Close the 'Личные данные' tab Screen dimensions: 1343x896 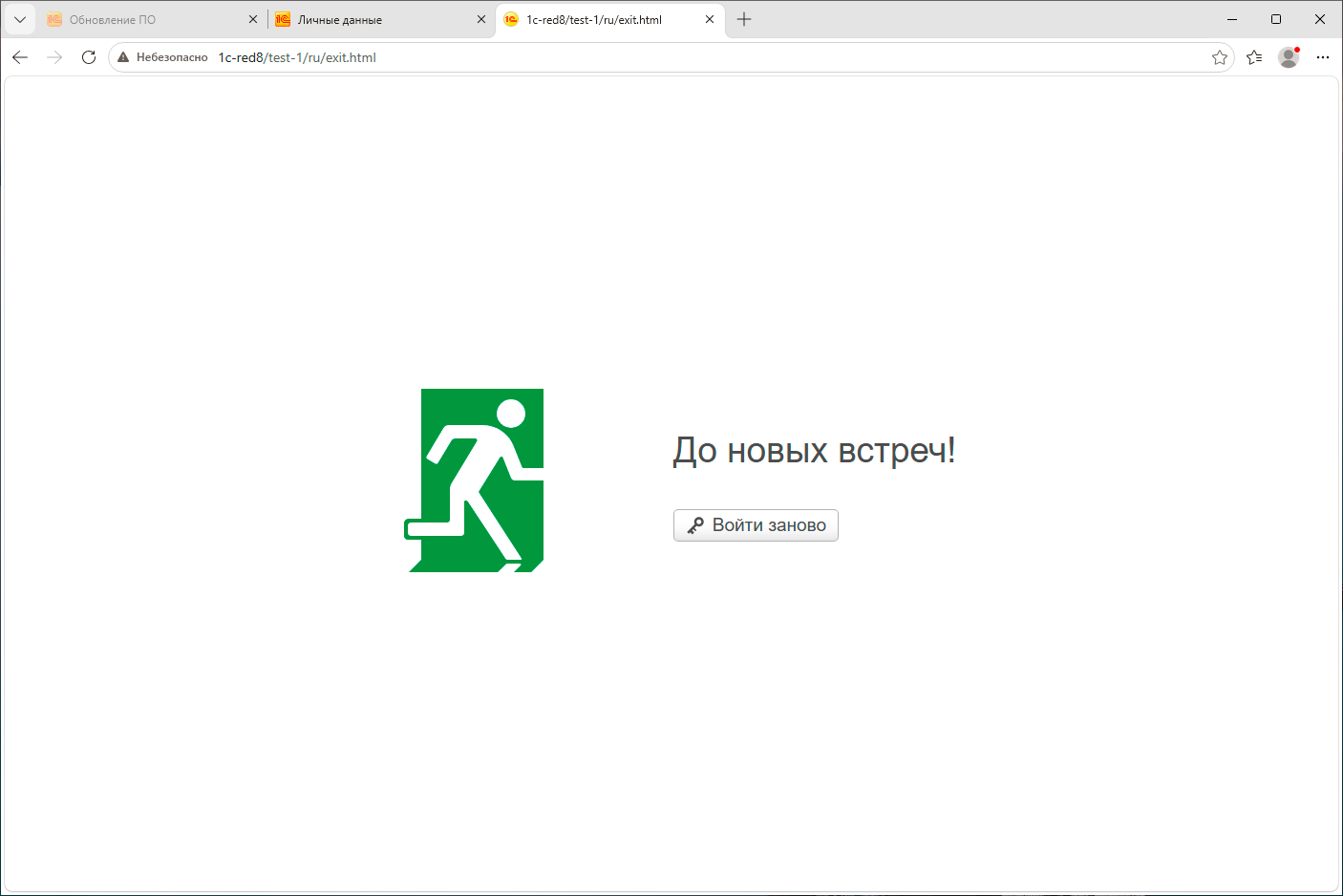click(x=481, y=19)
